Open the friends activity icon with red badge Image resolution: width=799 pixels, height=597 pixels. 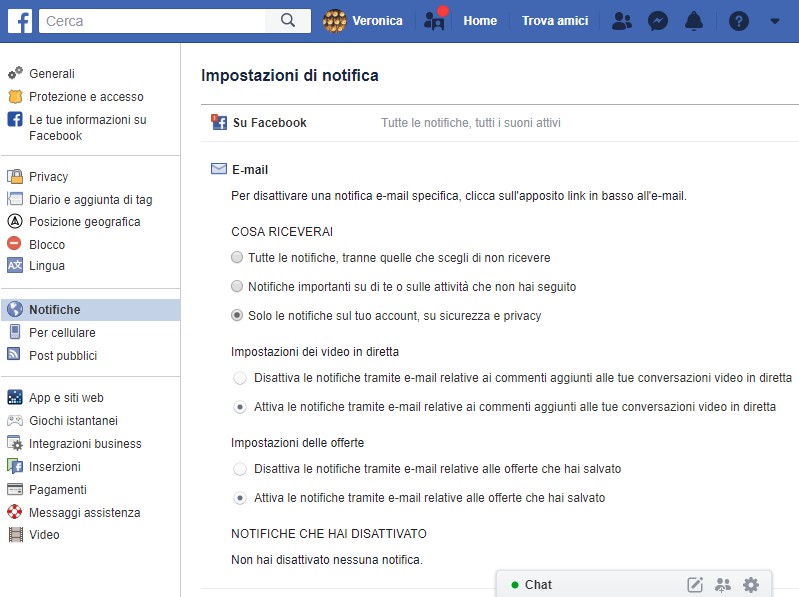coord(435,19)
